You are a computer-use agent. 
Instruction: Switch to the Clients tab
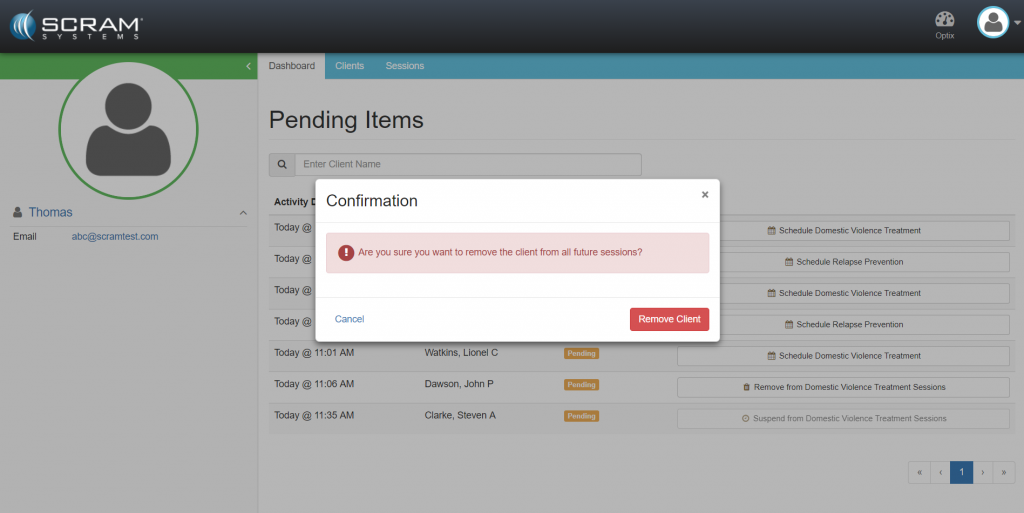(349, 66)
